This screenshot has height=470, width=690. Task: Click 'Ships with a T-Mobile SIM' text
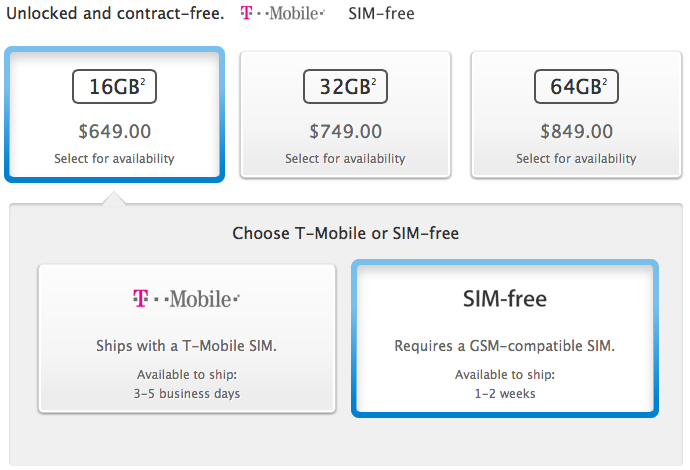click(x=187, y=346)
